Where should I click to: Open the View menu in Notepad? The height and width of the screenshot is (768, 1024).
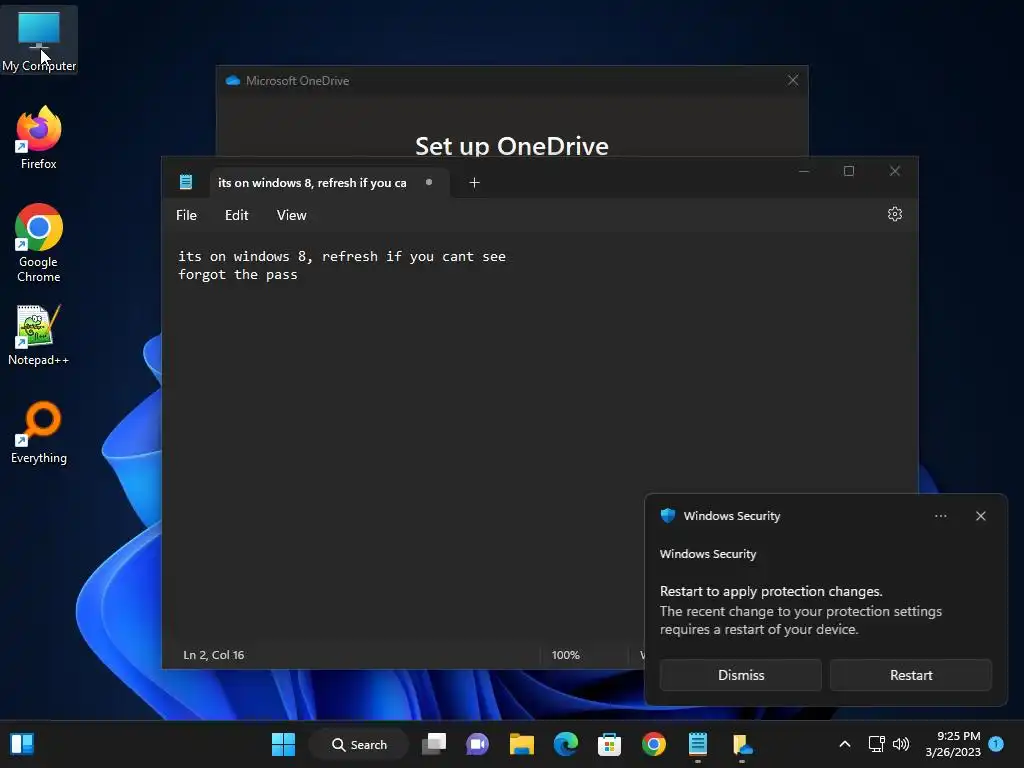point(291,215)
